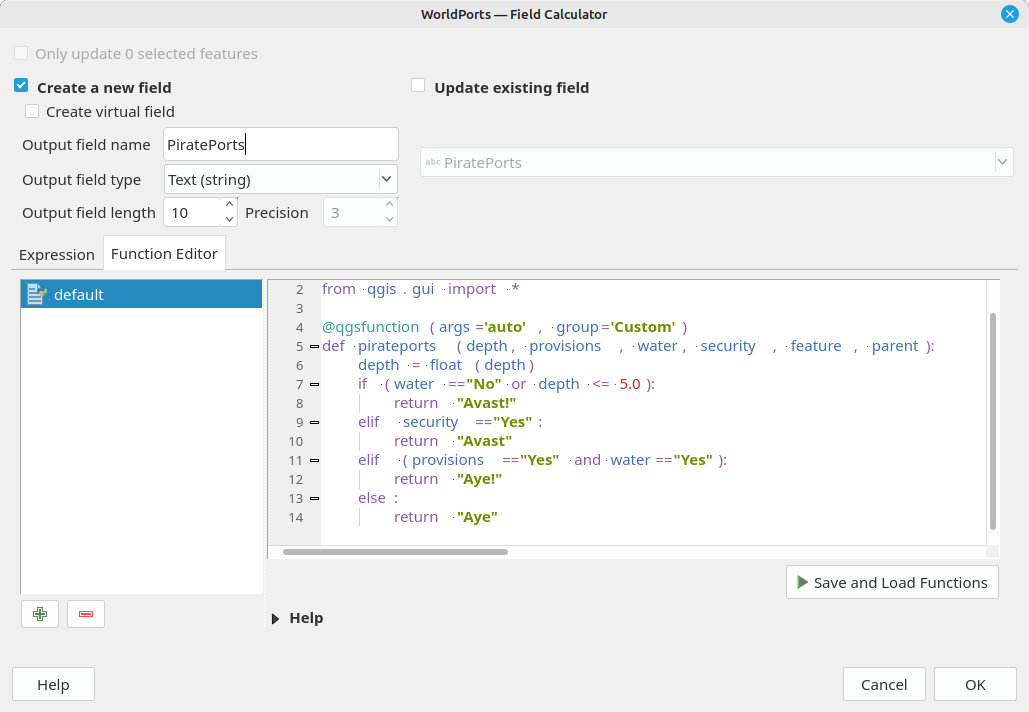
Task: Click Save and Load Functions button
Action: point(892,582)
